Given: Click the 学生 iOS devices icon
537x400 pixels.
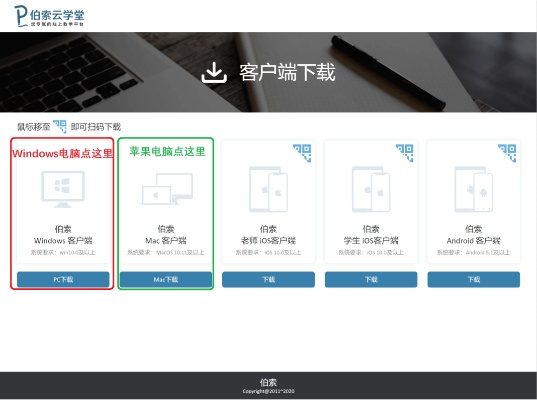Looking at the screenshot, I should 371,189.
